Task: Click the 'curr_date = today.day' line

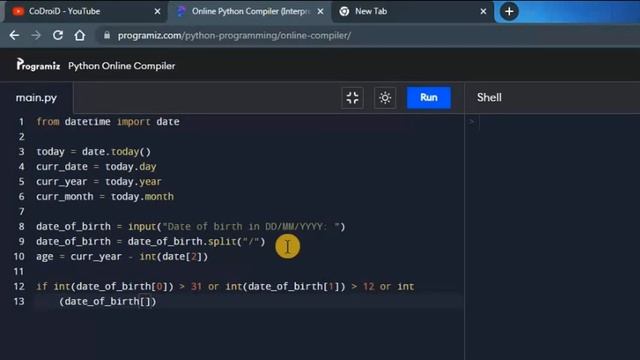Action: click(x=96, y=167)
